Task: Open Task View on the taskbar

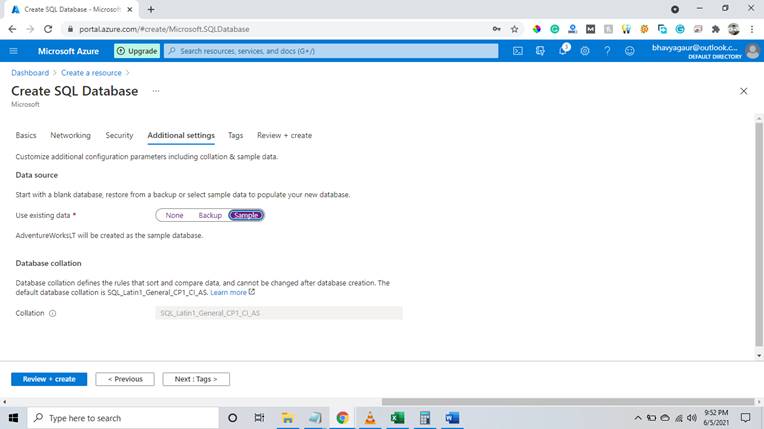Action: (x=259, y=418)
